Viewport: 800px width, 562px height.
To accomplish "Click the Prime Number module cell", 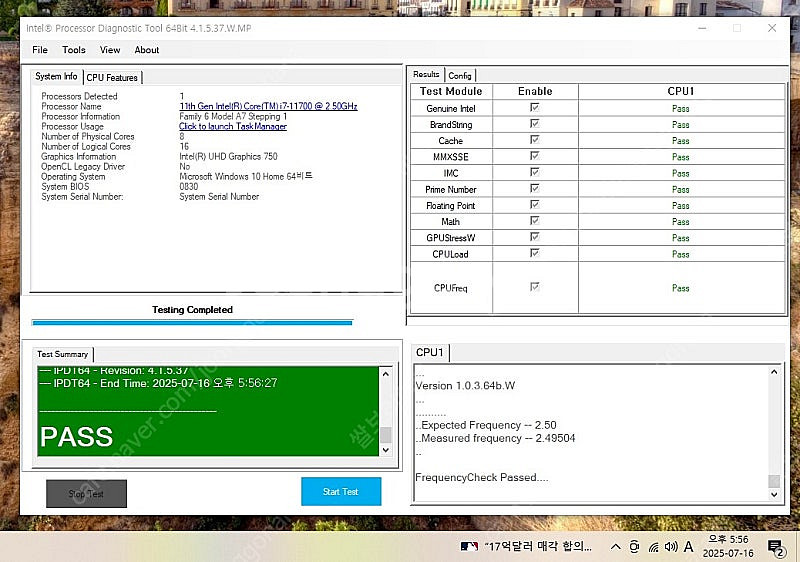I will 451,190.
